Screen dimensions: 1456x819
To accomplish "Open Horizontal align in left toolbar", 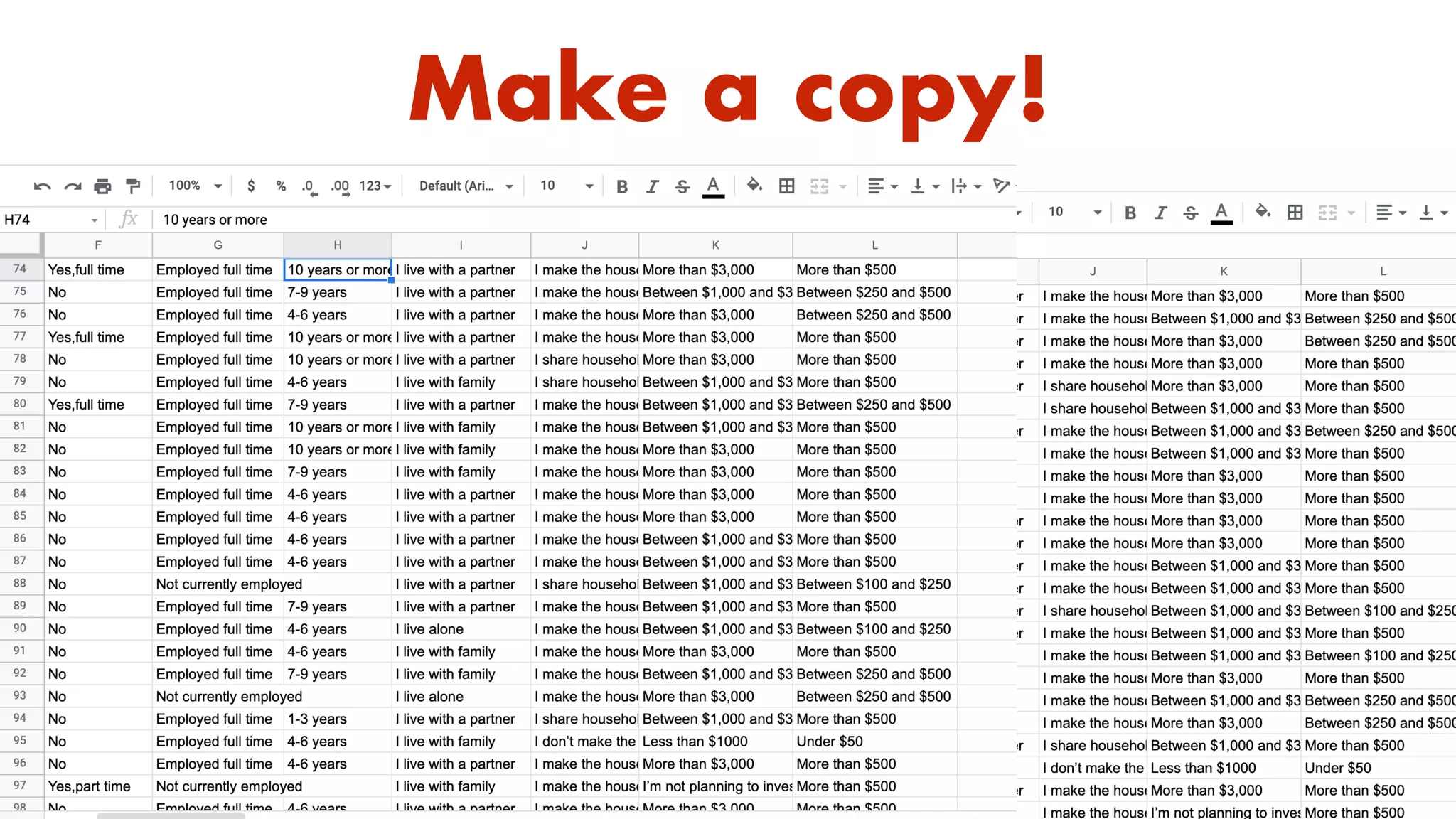I will [x=883, y=186].
